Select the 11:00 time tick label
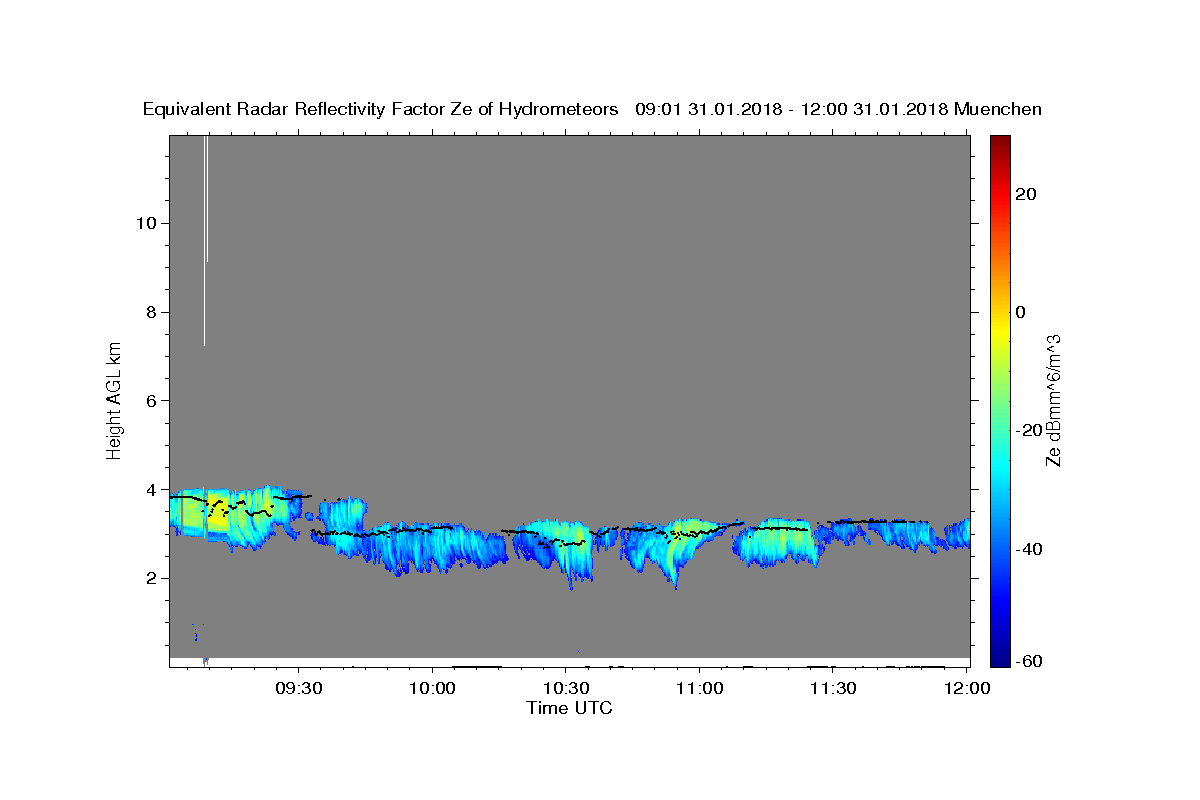The width and height of the screenshot is (1200, 800). [699, 689]
